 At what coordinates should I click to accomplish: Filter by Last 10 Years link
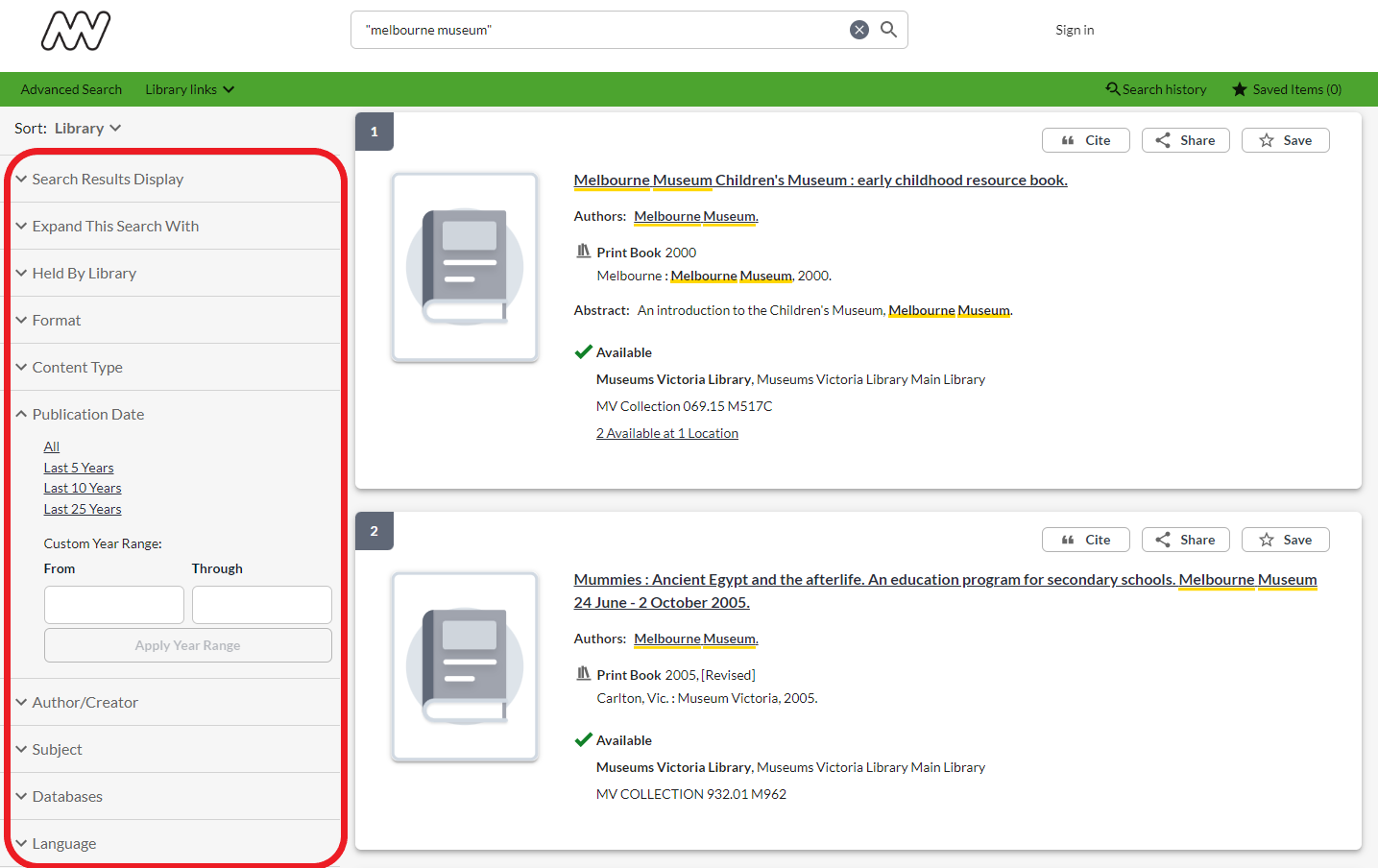pos(83,489)
